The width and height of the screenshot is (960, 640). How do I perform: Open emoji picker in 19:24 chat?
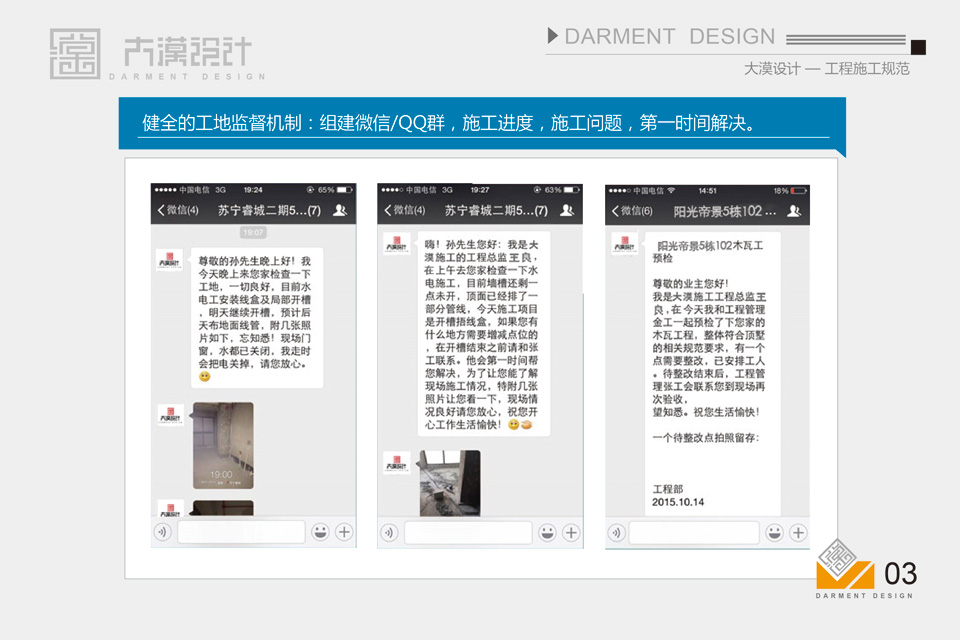point(320,532)
